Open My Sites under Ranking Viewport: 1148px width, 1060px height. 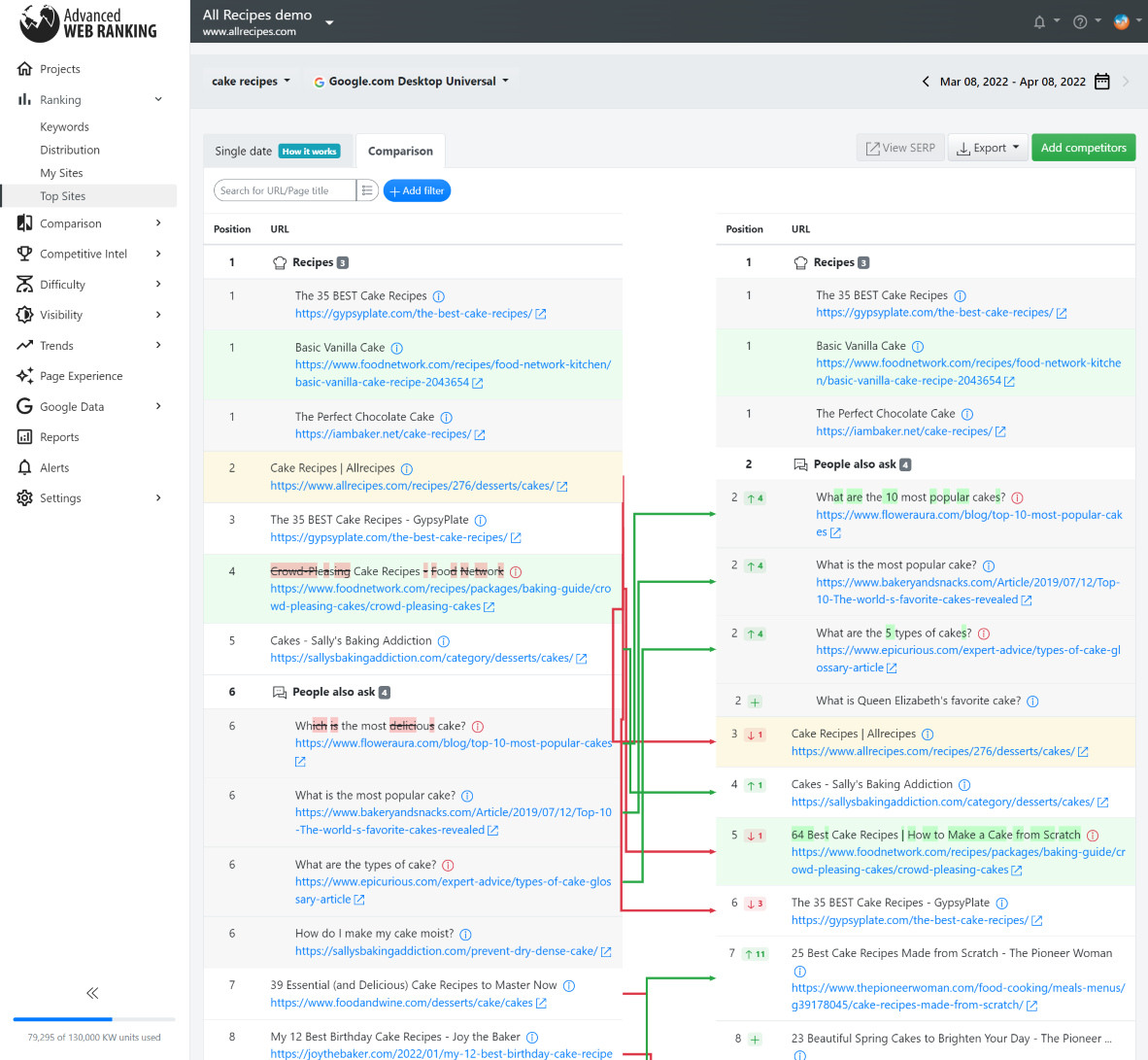pos(61,173)
